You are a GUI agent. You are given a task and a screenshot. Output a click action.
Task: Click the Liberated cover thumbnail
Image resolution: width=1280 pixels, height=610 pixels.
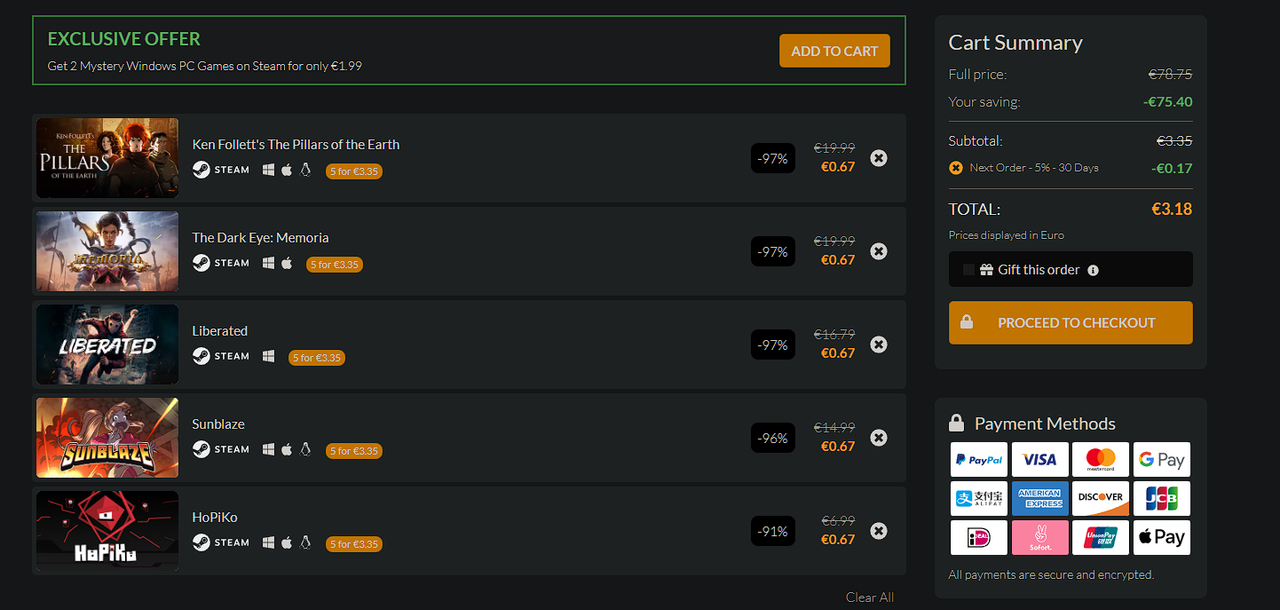[x=107, y=344]
